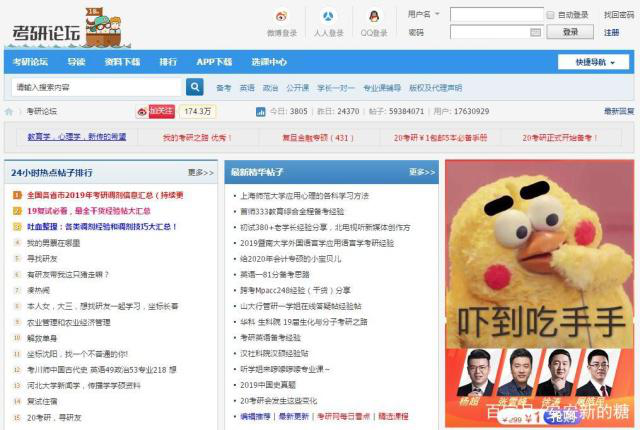Open the 找回密码 link

(x=618, y=15)
